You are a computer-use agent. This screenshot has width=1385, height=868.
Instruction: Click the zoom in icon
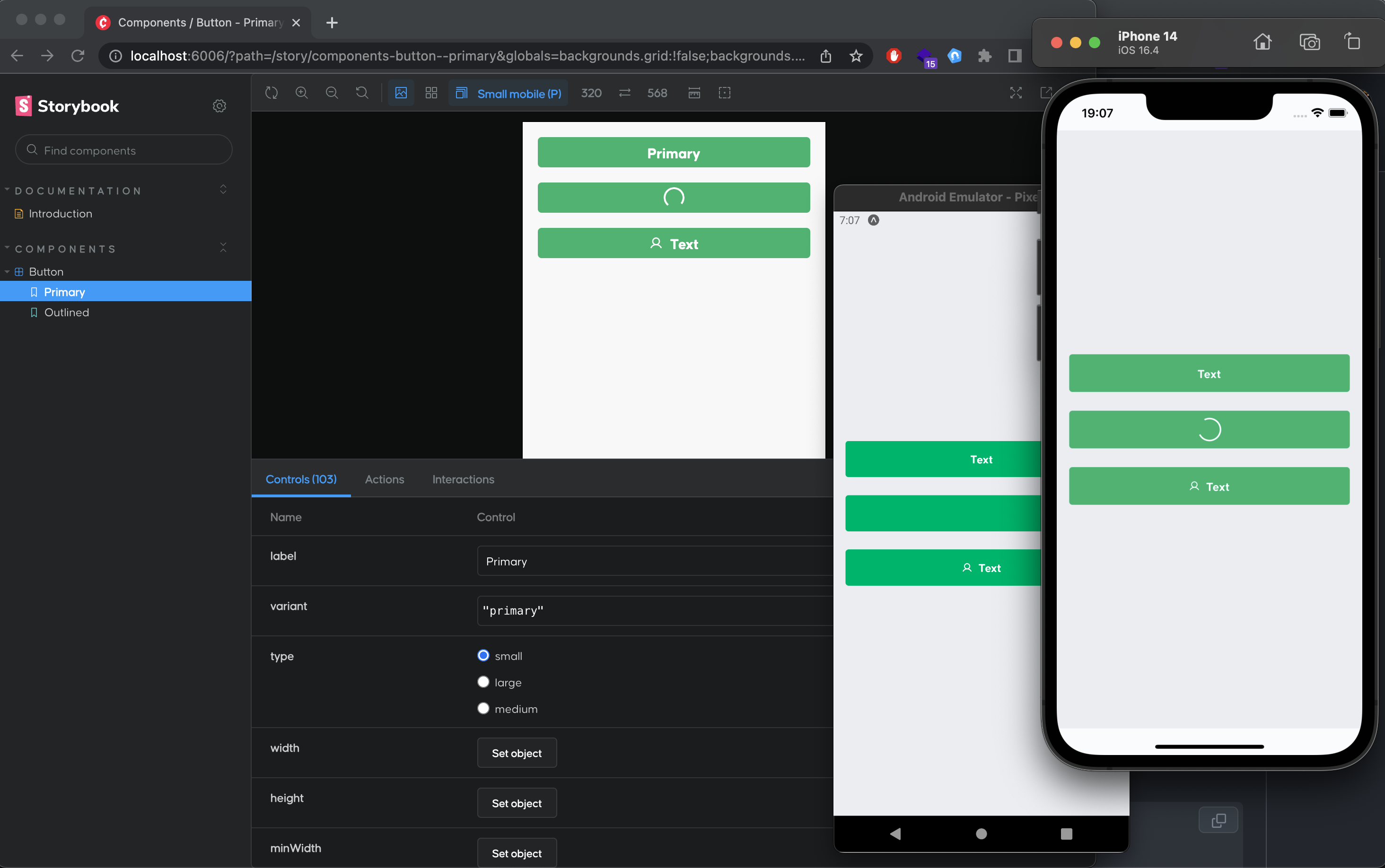pyautogui.click(x=301, y=93)
